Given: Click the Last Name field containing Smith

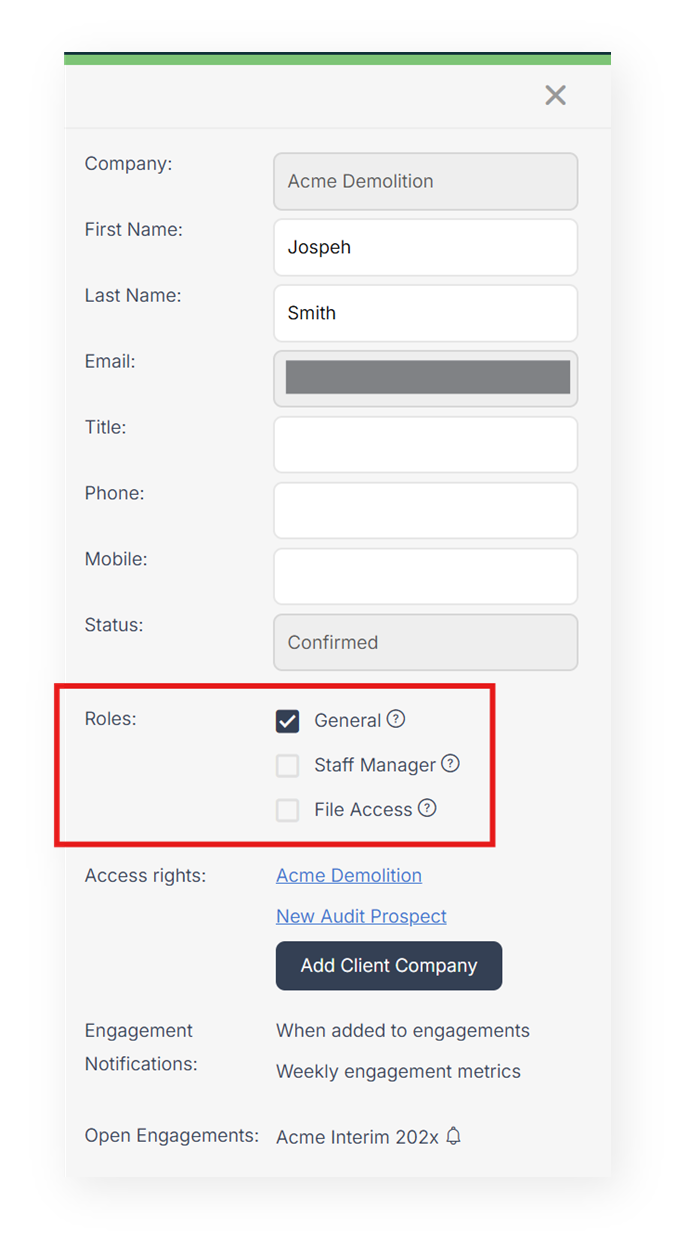Looking at the screenshot, I should click(425, 313).
